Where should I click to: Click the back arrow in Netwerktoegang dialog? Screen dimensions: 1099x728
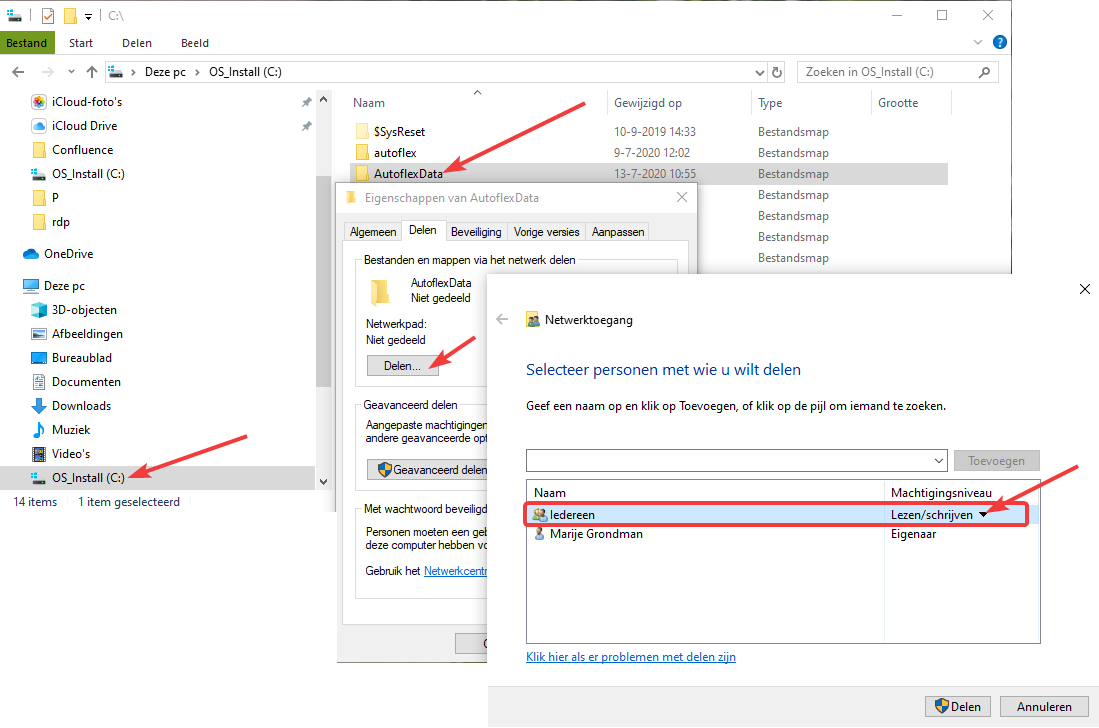pos(503,320)
